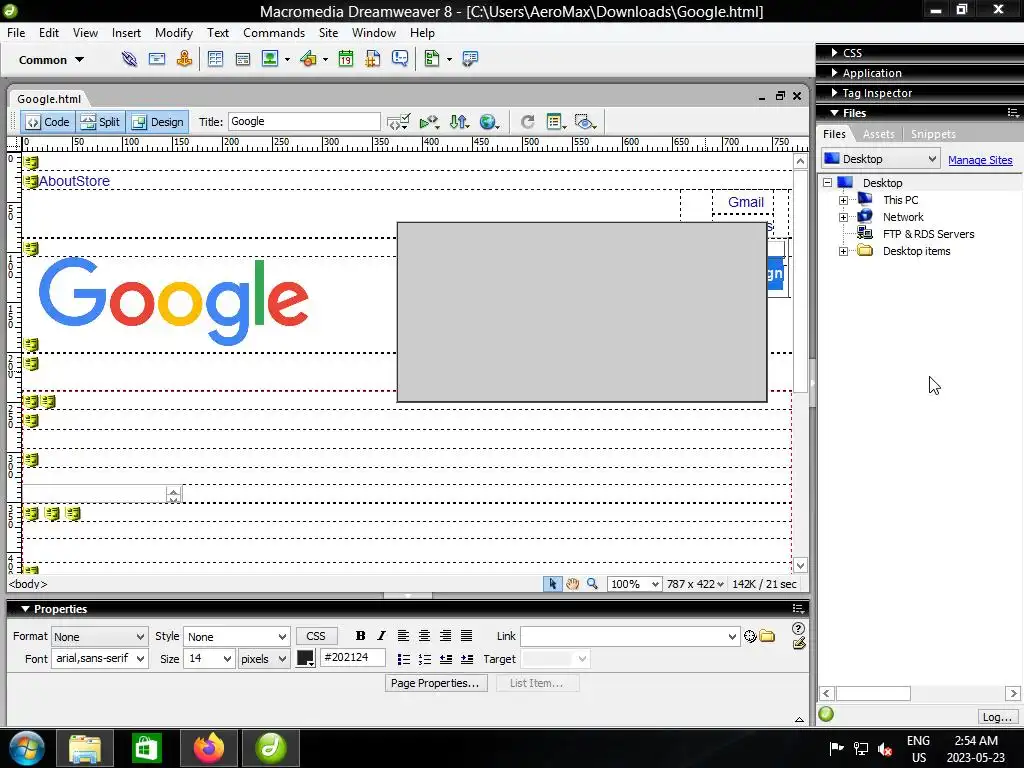Switch to Split view

(101, 122)
